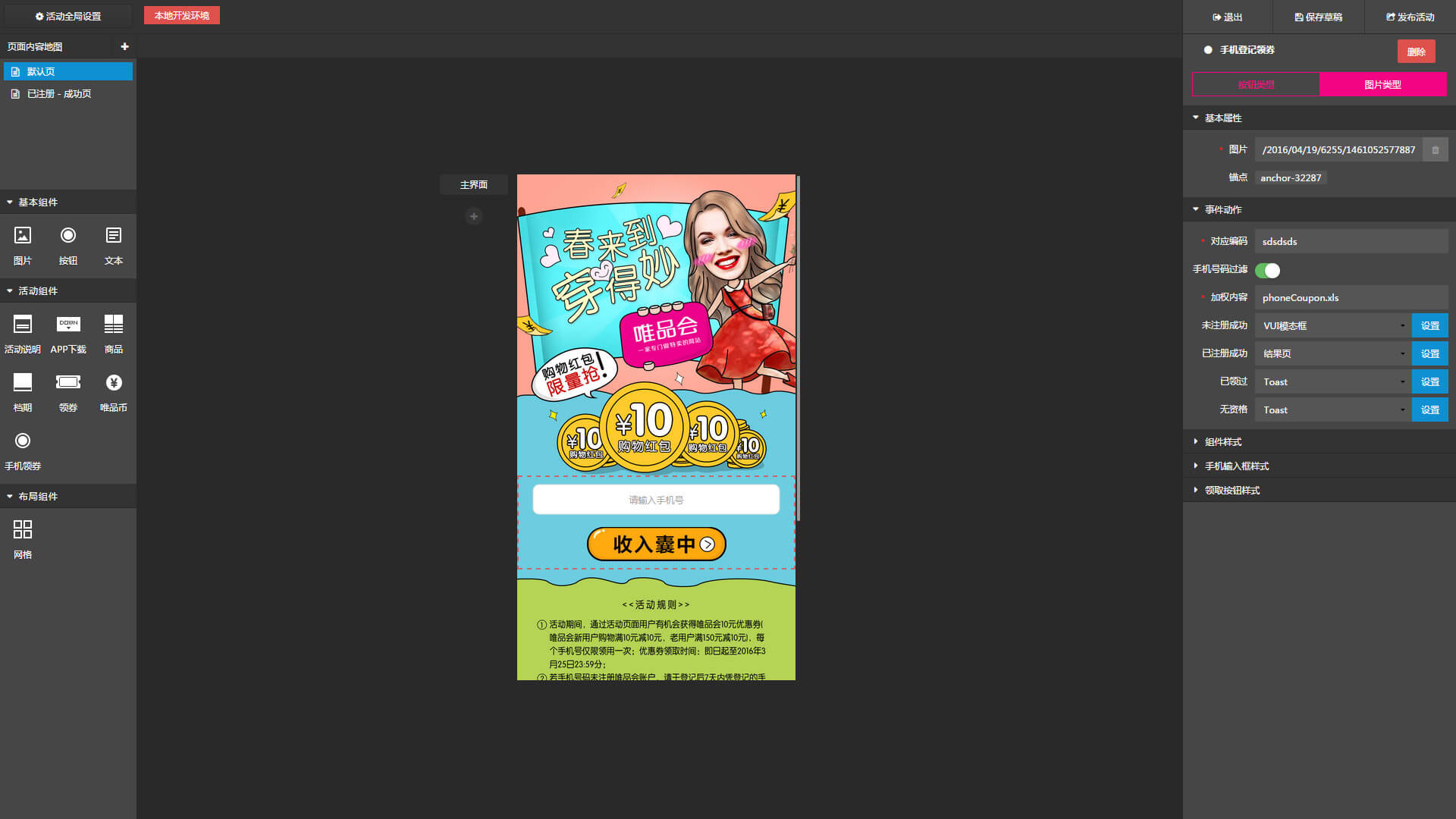1456x819 pixels.
Task: Select the 手机领券 component
Action: pyautogui.click(x=23, y=451)
